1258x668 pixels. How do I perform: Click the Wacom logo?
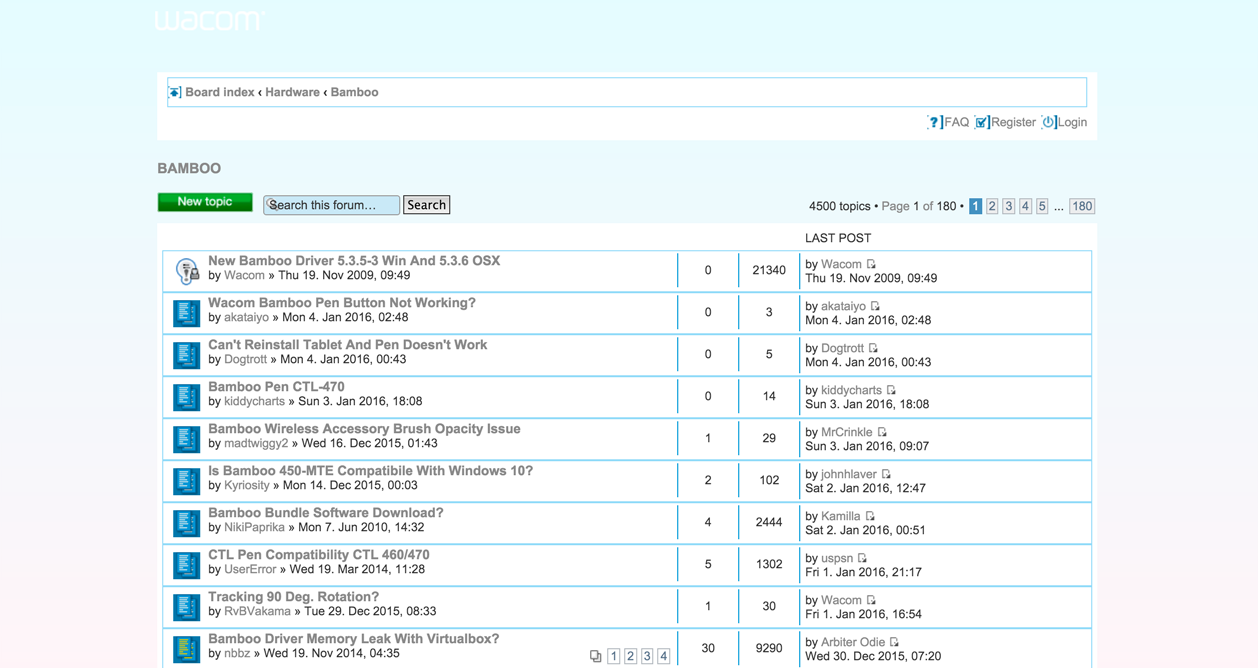[x=209, y=20]
